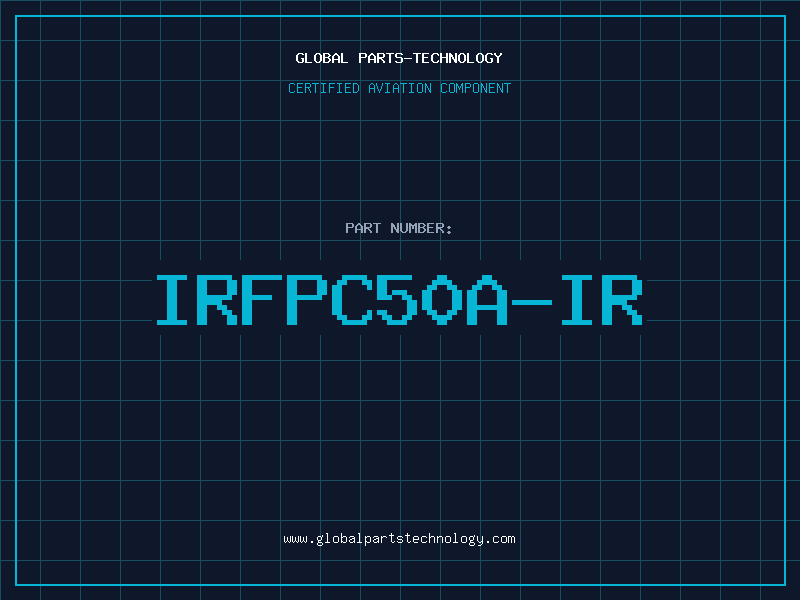This screenshot has height=600, width=800.
Task: Click the word COMPONENT in the subtitle
Action: pyautogui.click(x=476, y=88)
